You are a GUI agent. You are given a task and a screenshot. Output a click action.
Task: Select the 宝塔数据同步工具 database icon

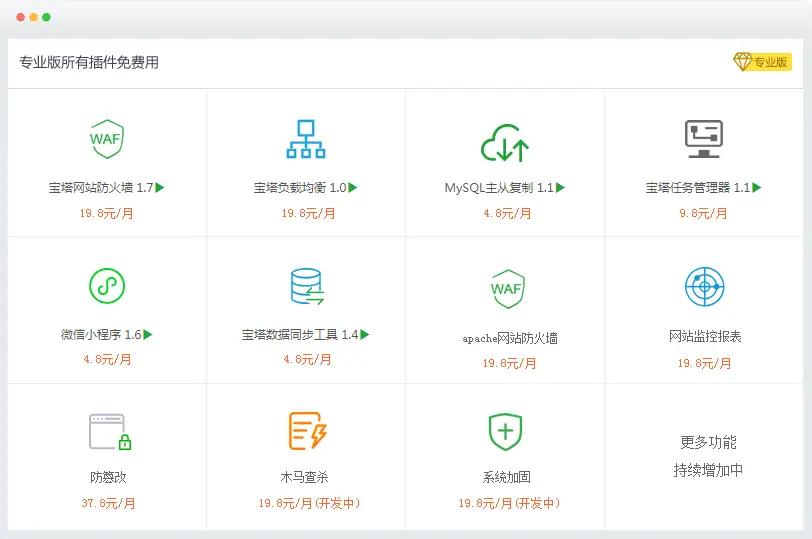pos(305,286)
